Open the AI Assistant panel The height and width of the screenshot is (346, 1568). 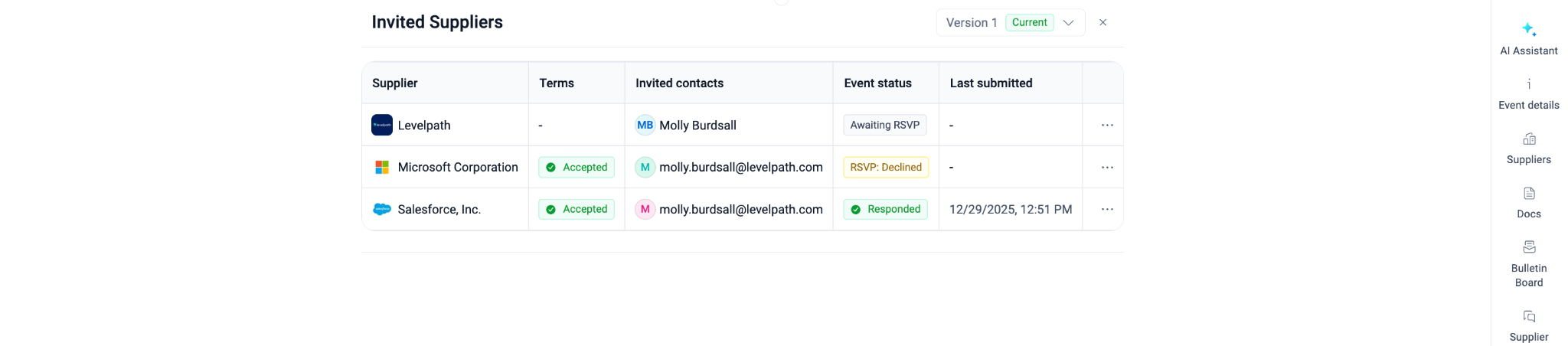click(1528, 38)
